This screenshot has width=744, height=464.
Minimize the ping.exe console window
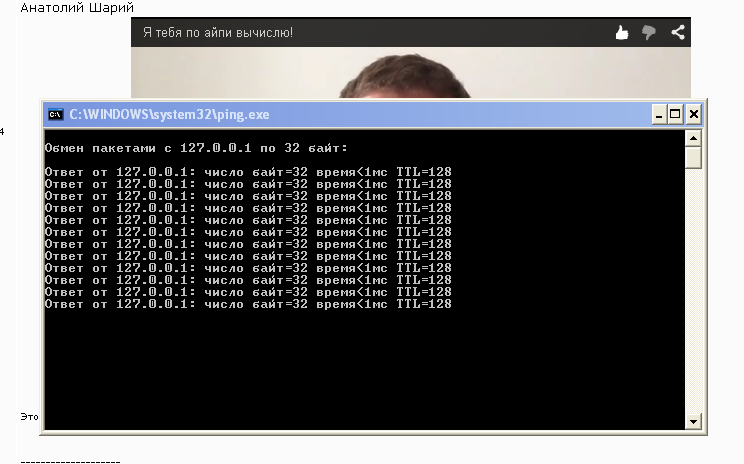[x=659, y=115]
